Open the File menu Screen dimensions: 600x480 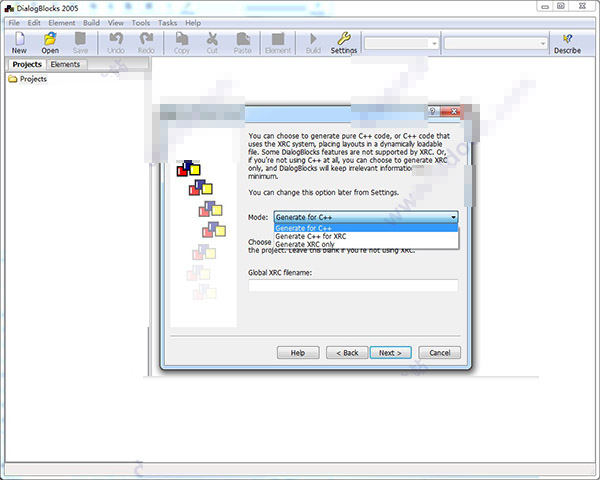(x=14, y=23)
